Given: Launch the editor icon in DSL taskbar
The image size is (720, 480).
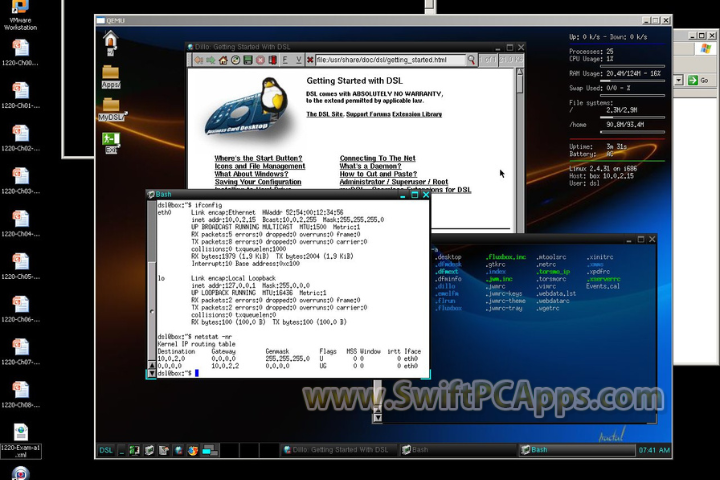Looking at the screenshot, I should 164,451.
